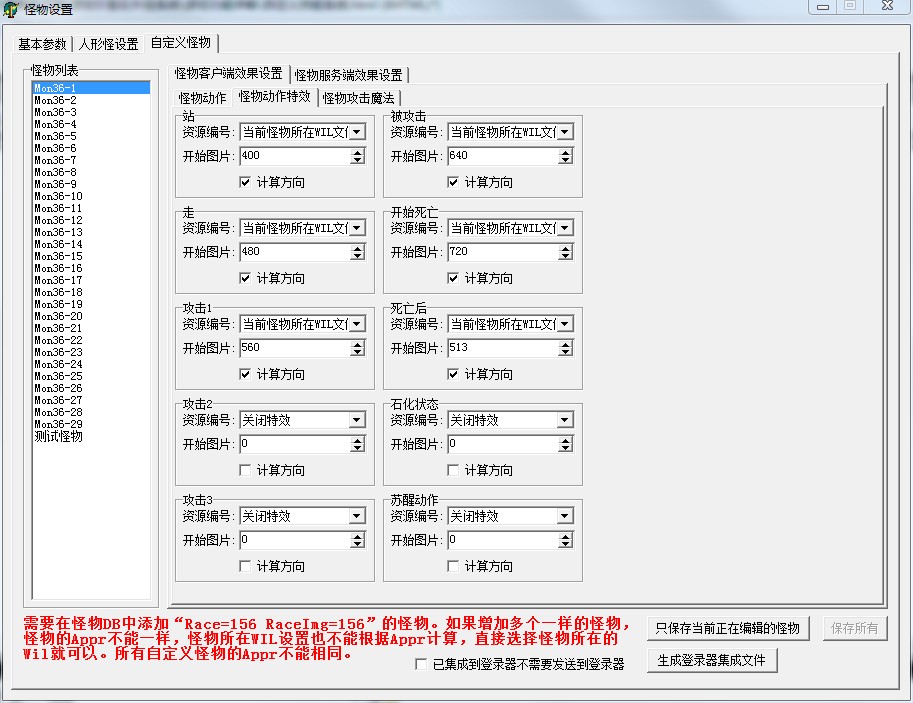Select Mon36-15 in the monster list
Image resolution: width=913 pixels, height=703 pixels.
[58, 256]
